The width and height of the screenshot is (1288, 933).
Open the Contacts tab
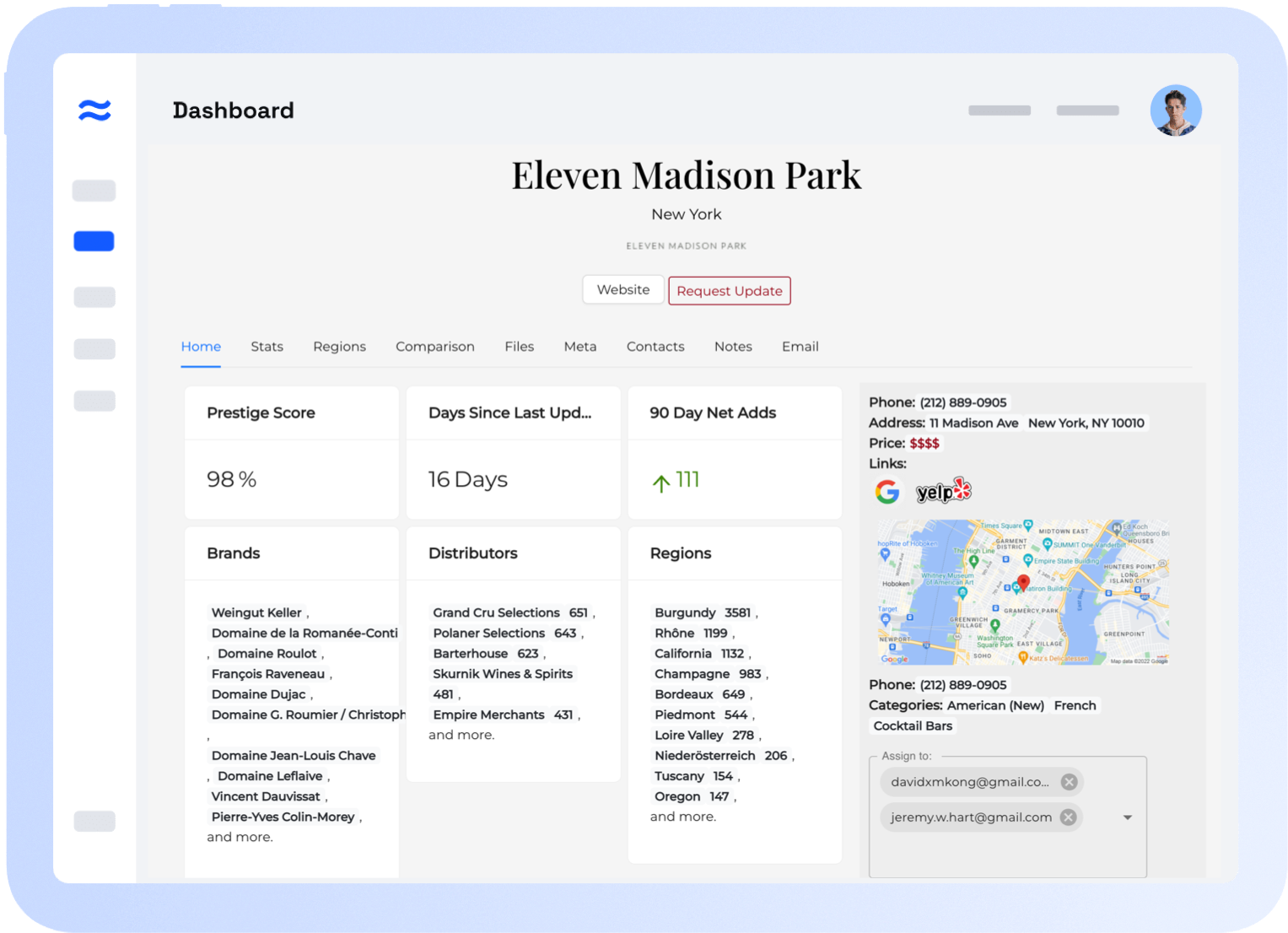coord(655,347)
